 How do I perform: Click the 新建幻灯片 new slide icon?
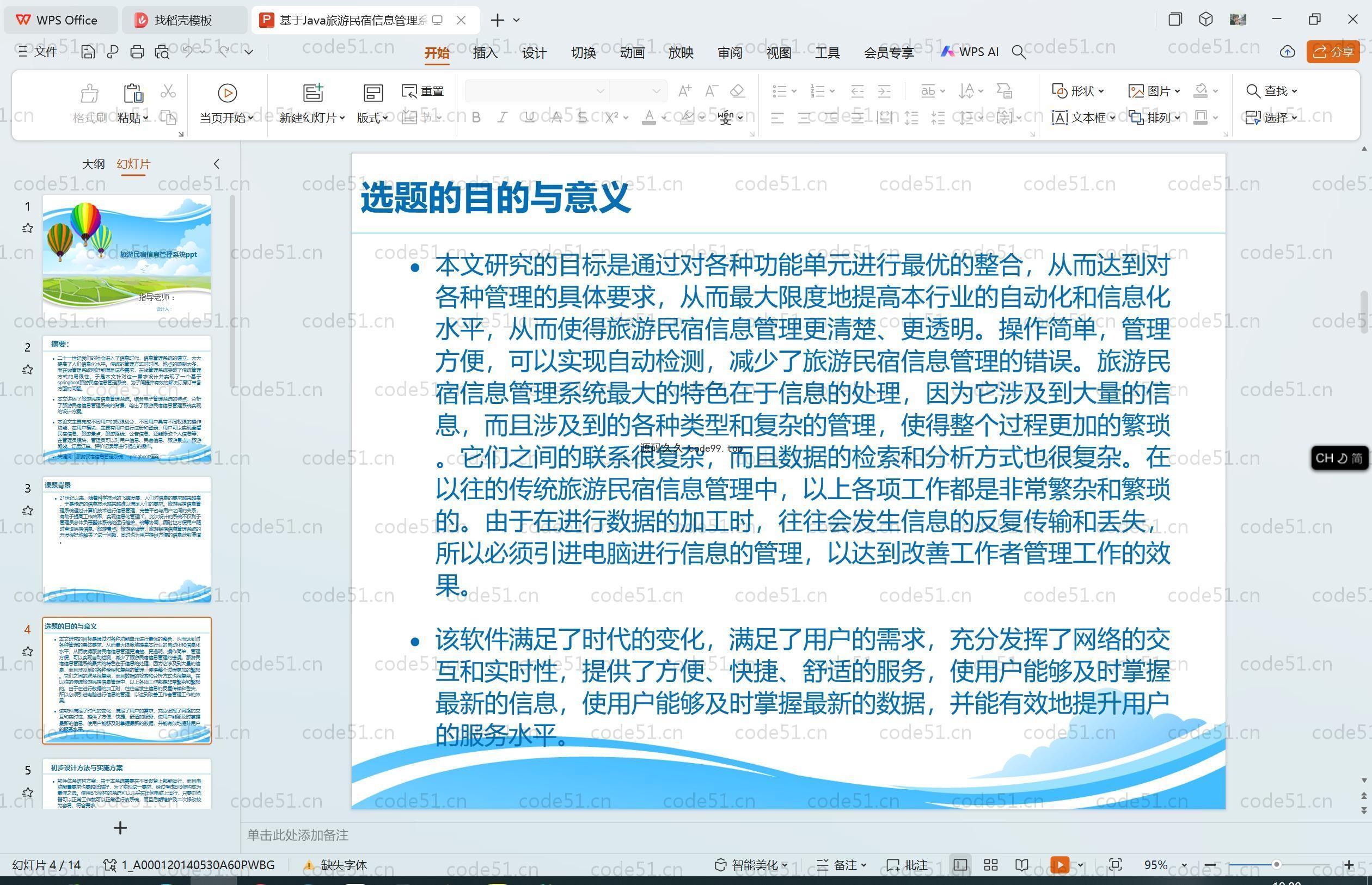(x=313, y=93)
